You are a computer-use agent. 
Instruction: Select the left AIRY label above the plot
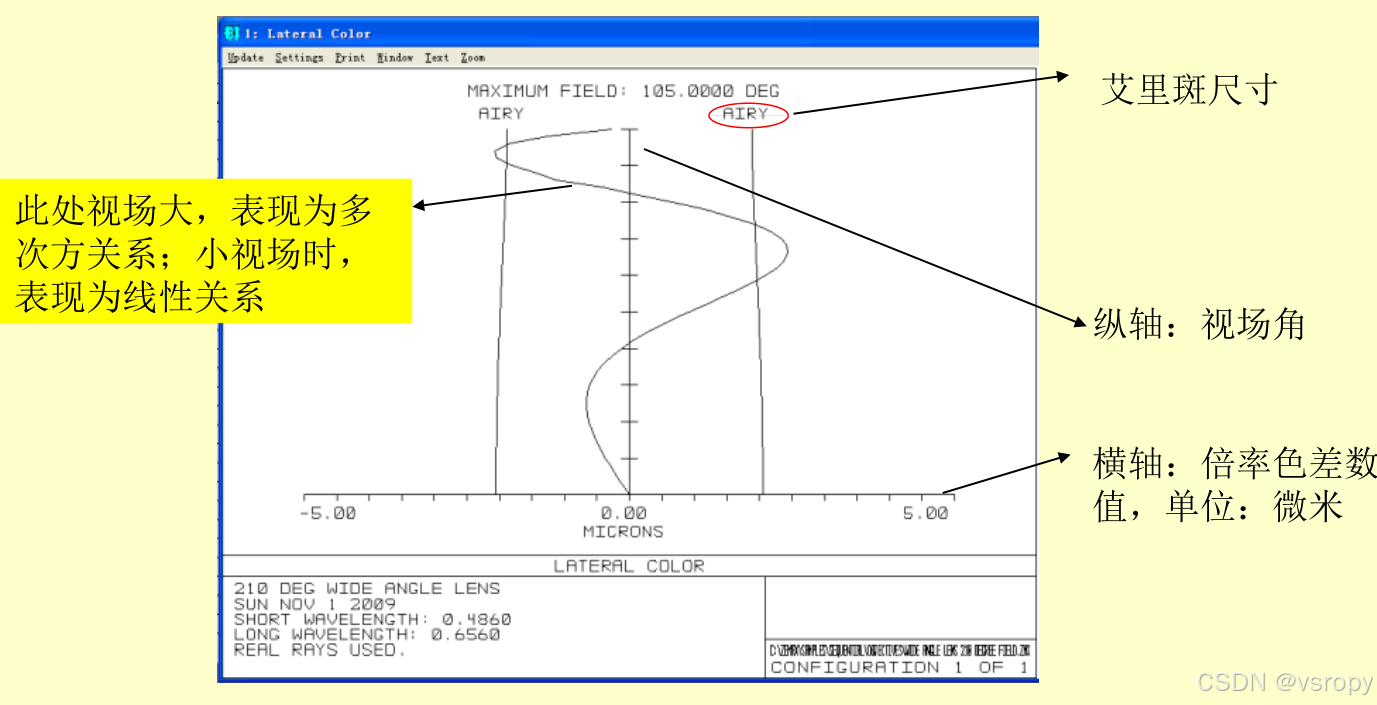503,113
